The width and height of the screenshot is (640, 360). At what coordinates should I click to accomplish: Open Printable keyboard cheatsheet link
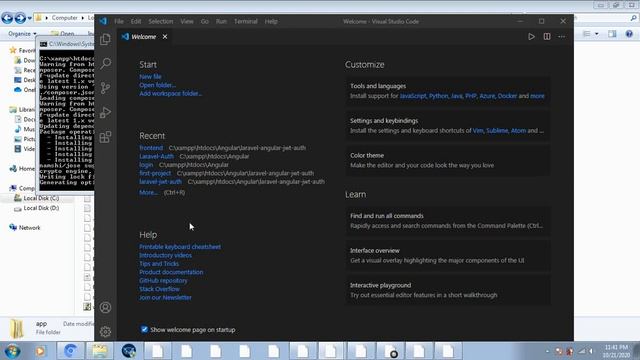pyautogui.click(x=180, y=247)
